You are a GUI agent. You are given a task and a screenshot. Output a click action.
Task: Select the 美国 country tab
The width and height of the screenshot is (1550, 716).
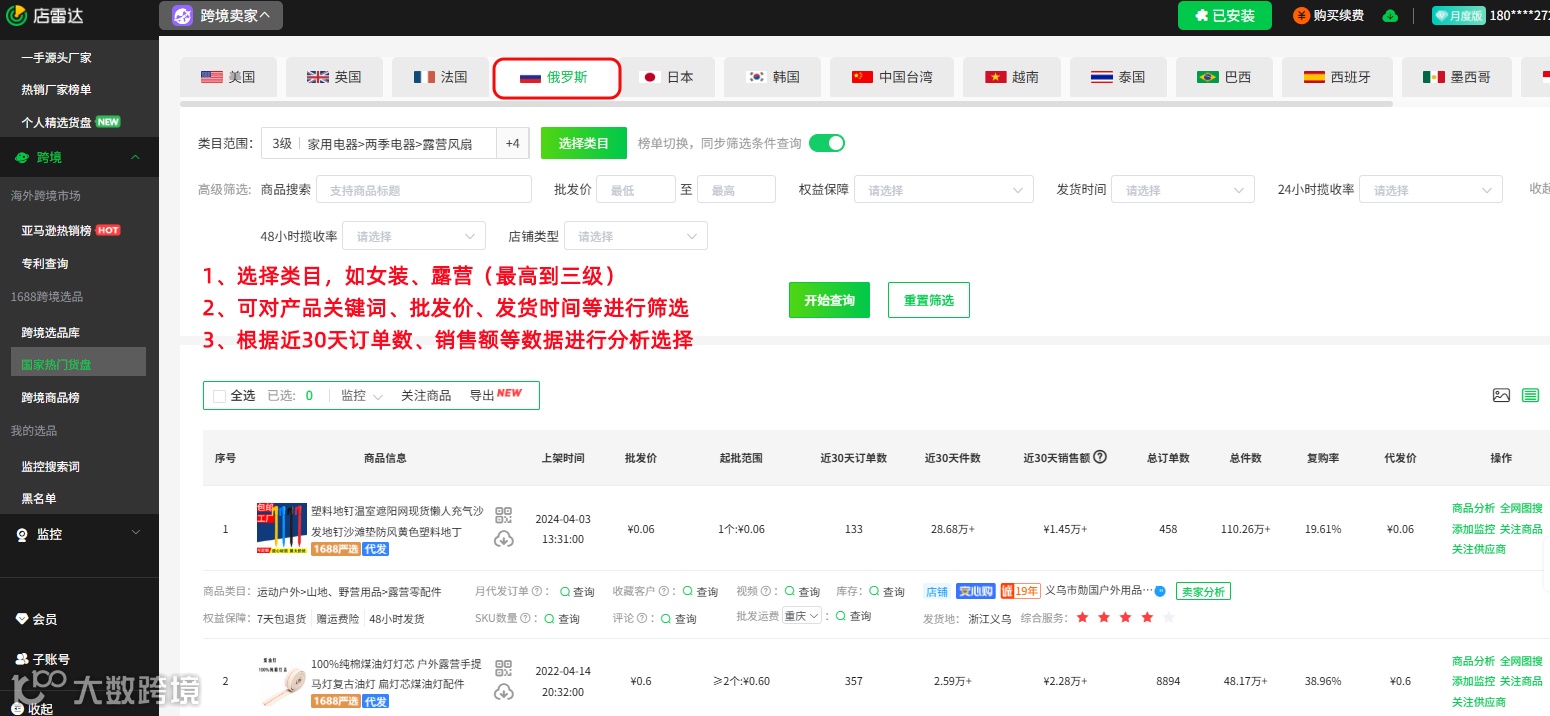point(228,77)
